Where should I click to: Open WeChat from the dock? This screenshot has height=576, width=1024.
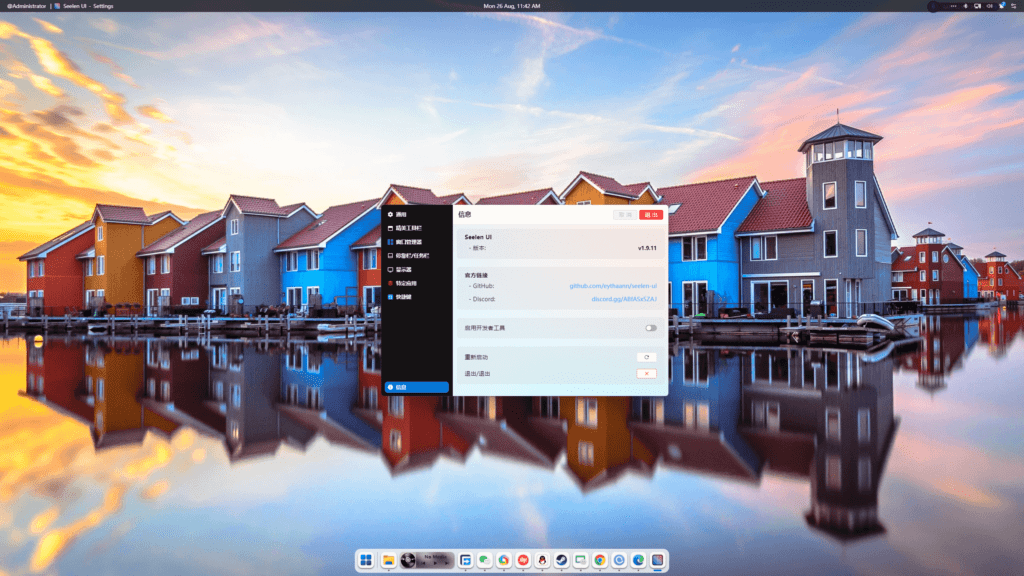tap(485, 560)
